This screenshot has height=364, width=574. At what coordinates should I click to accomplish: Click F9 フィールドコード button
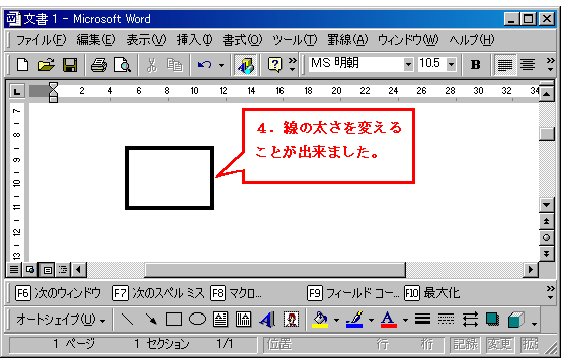(x=353, y=293)
